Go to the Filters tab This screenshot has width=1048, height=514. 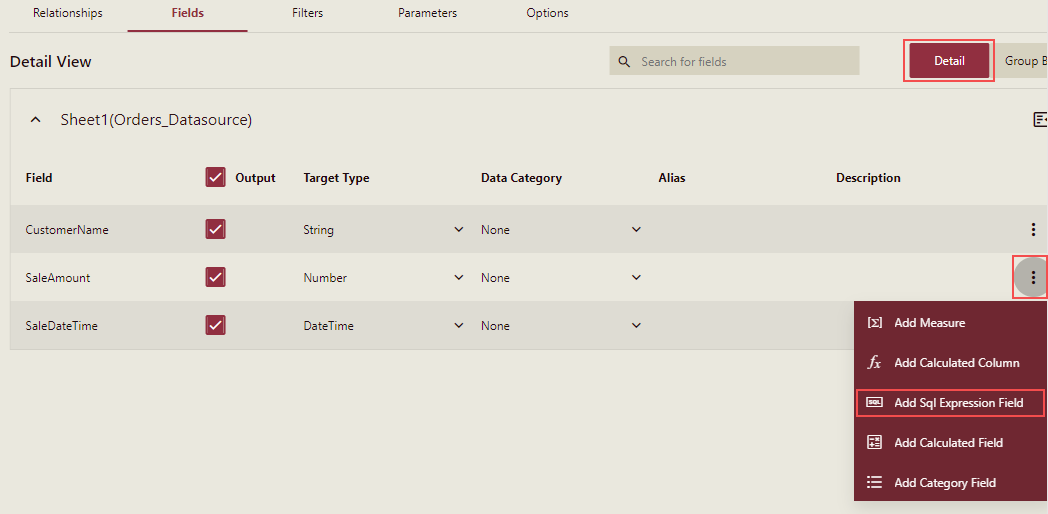pyautogui.click(x=307, y=13)
